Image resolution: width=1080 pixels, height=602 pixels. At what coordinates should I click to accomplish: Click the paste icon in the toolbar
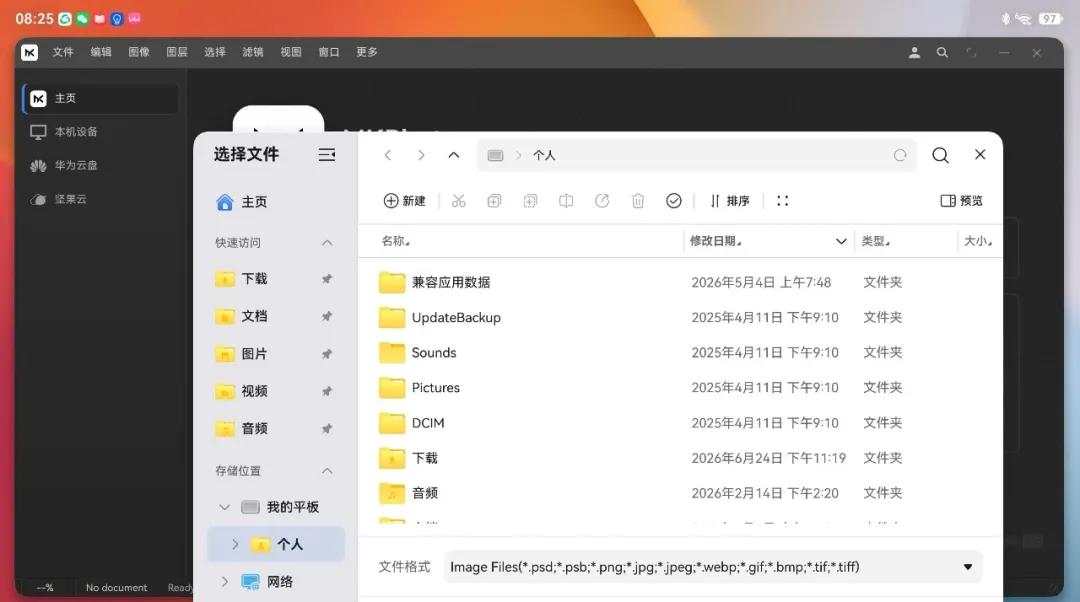tap(530, 200)
